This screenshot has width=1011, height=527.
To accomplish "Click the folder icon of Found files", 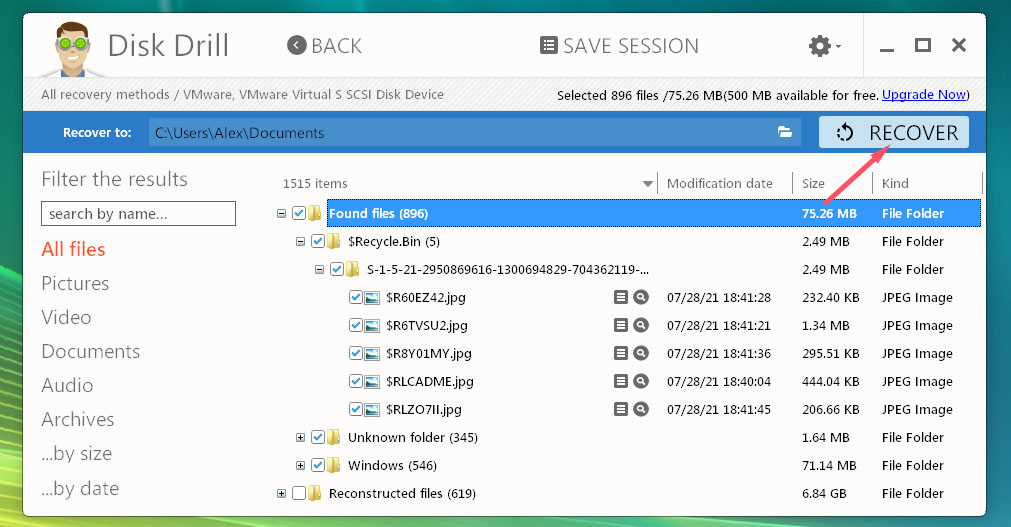I will click(315, 213).
